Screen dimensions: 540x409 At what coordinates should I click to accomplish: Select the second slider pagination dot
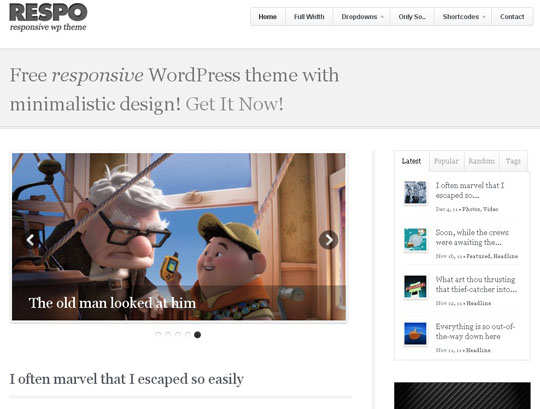coord(168,334)
